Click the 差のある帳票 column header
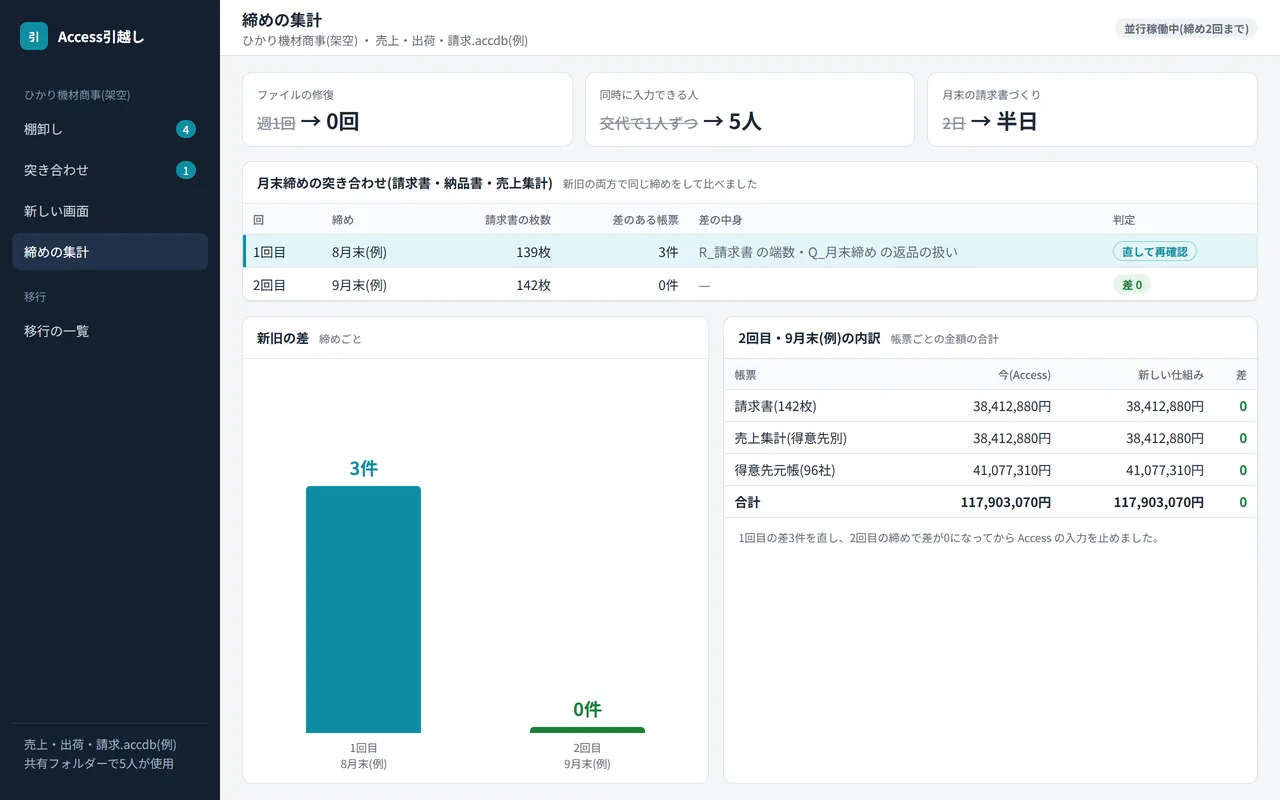 [645, 220]
